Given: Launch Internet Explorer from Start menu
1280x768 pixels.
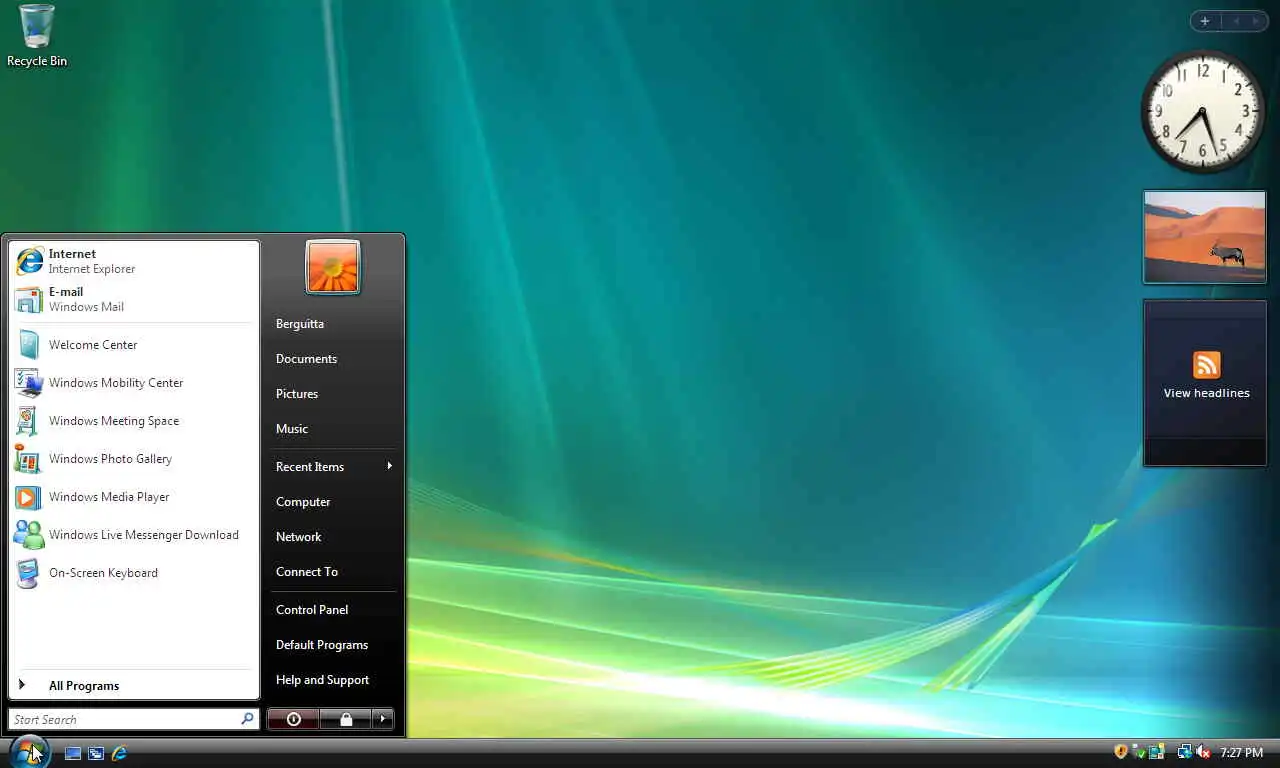Looking at the screenshot, I should click(x=134, y=261).
